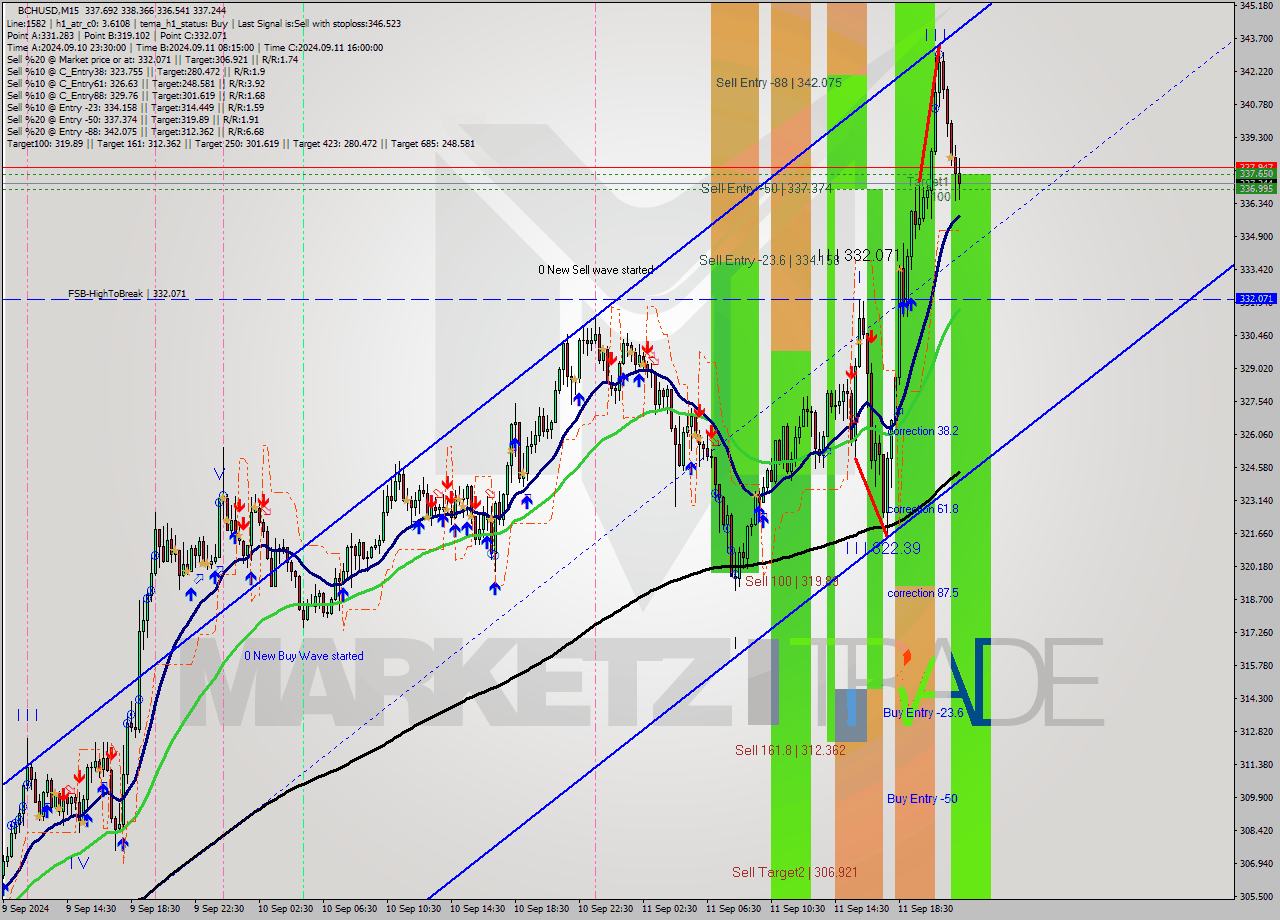Select the 'Sell Entry -50 | 337.374' label
Viewport: 1280px width, 920px height.
766,188
